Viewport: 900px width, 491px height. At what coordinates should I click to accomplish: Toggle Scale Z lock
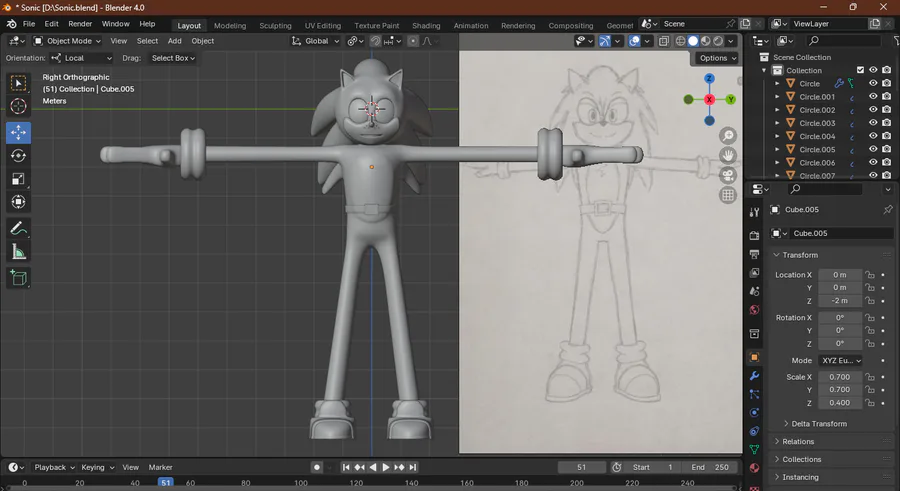click(x=870, y=403)
